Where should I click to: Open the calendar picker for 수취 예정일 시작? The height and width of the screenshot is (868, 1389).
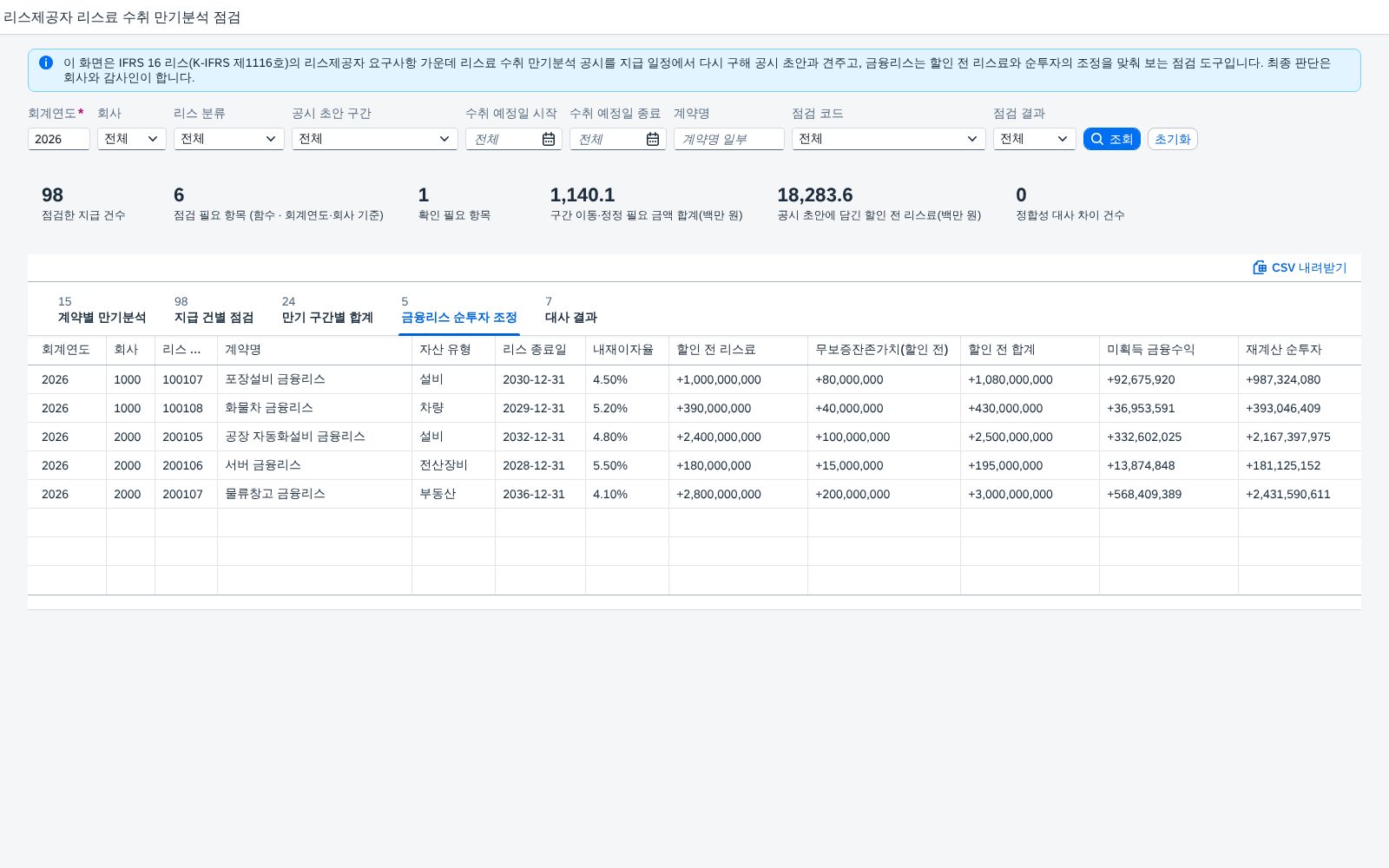[x=549, y=139]
